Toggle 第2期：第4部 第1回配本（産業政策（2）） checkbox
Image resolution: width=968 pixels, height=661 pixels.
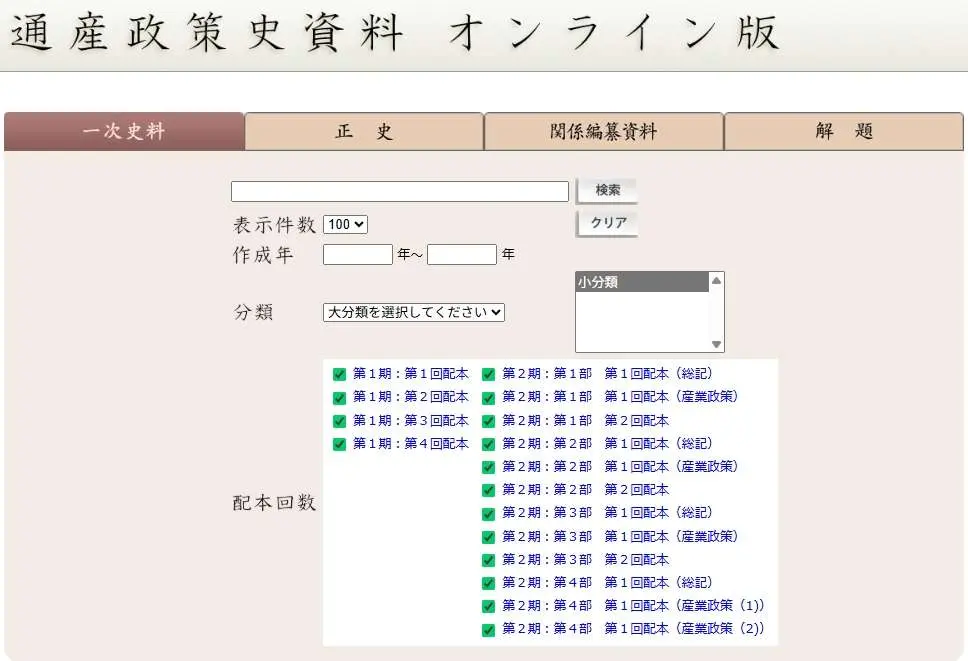pos(488,630)
